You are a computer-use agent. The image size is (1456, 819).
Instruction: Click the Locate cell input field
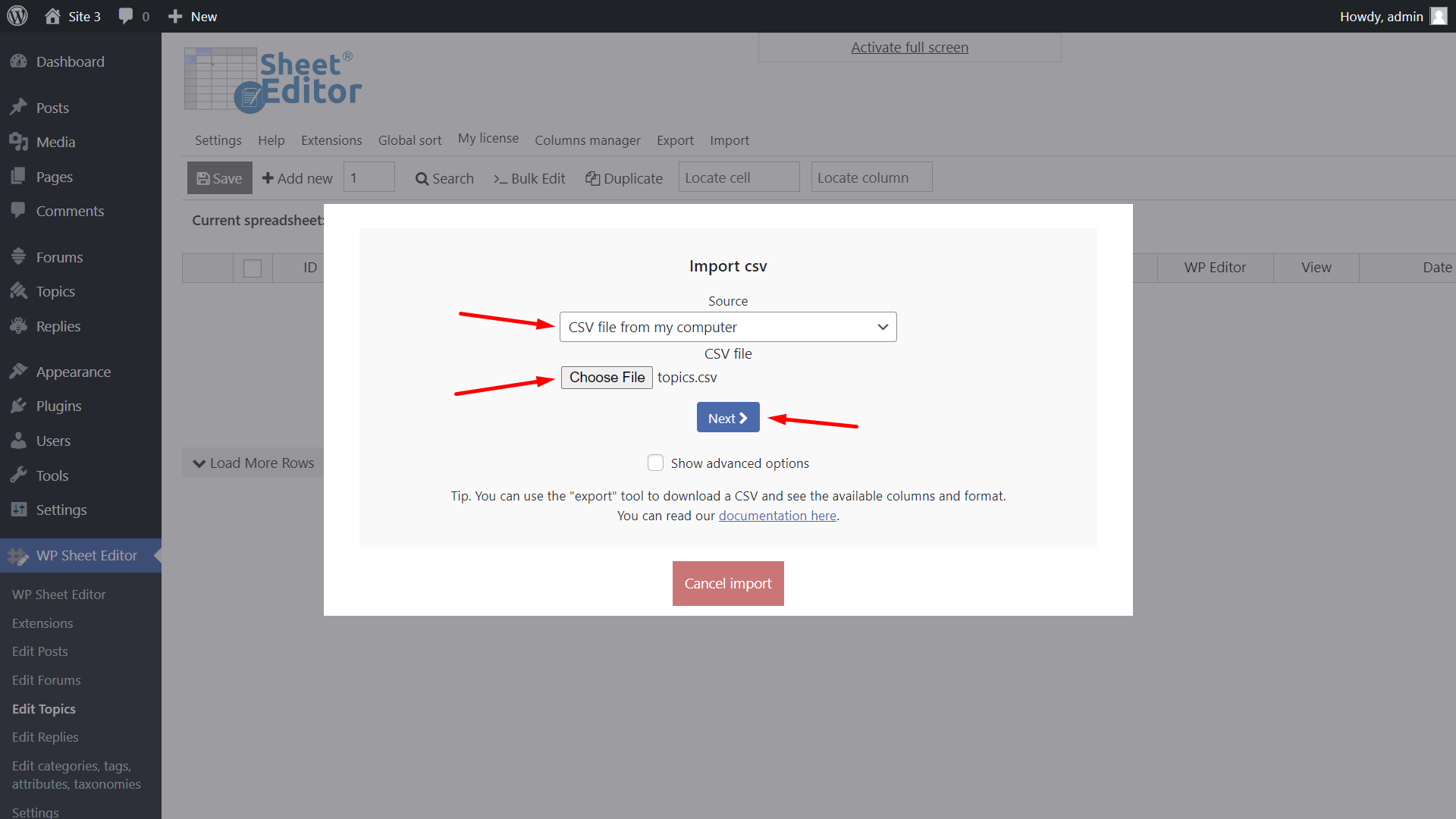[x=738, y=177]
